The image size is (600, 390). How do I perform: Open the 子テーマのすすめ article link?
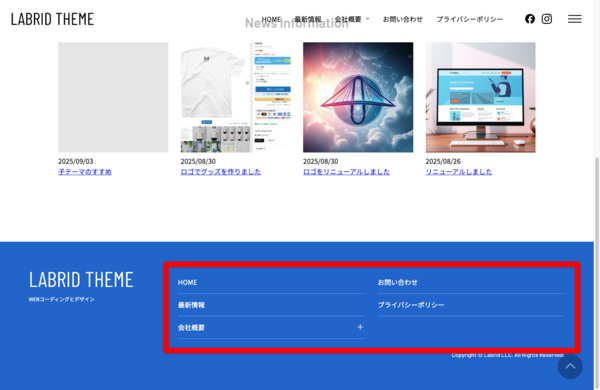(x=85, y=172)
